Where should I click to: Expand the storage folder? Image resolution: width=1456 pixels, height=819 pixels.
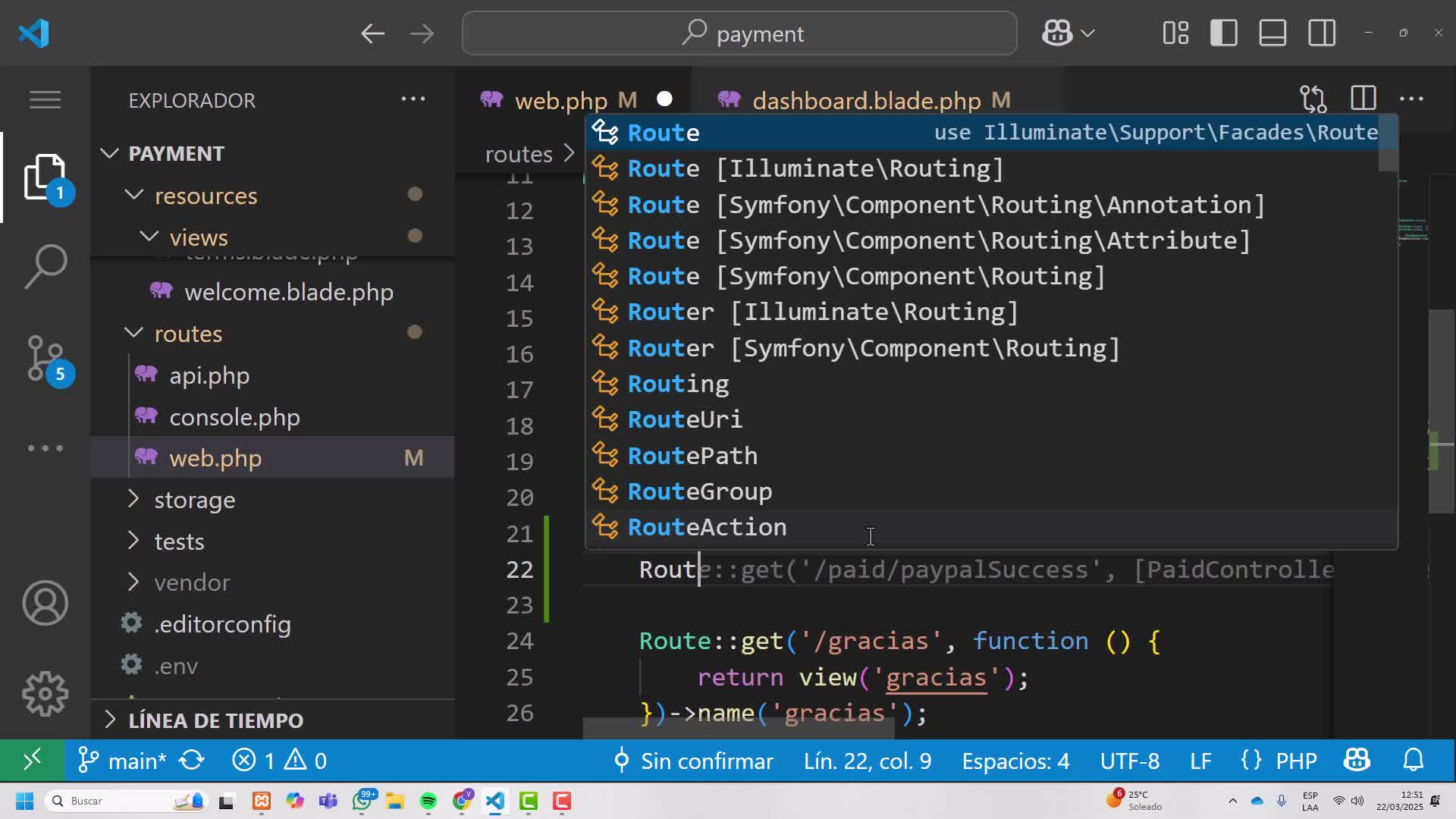click(x=194, y=500)
